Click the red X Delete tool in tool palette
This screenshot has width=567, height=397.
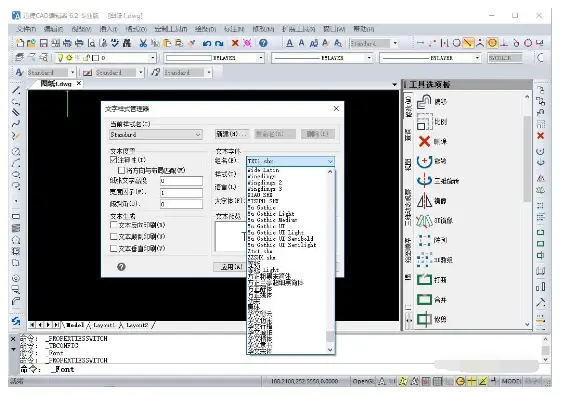click(x=432, y=141)
